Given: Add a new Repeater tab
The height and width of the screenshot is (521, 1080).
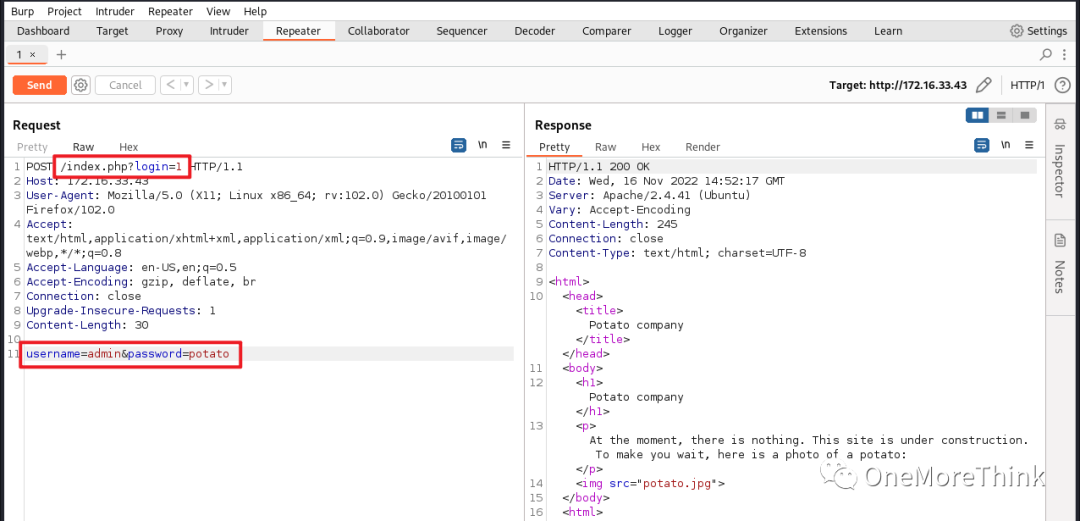Looking at the screenshot, I should pos(61,54).
